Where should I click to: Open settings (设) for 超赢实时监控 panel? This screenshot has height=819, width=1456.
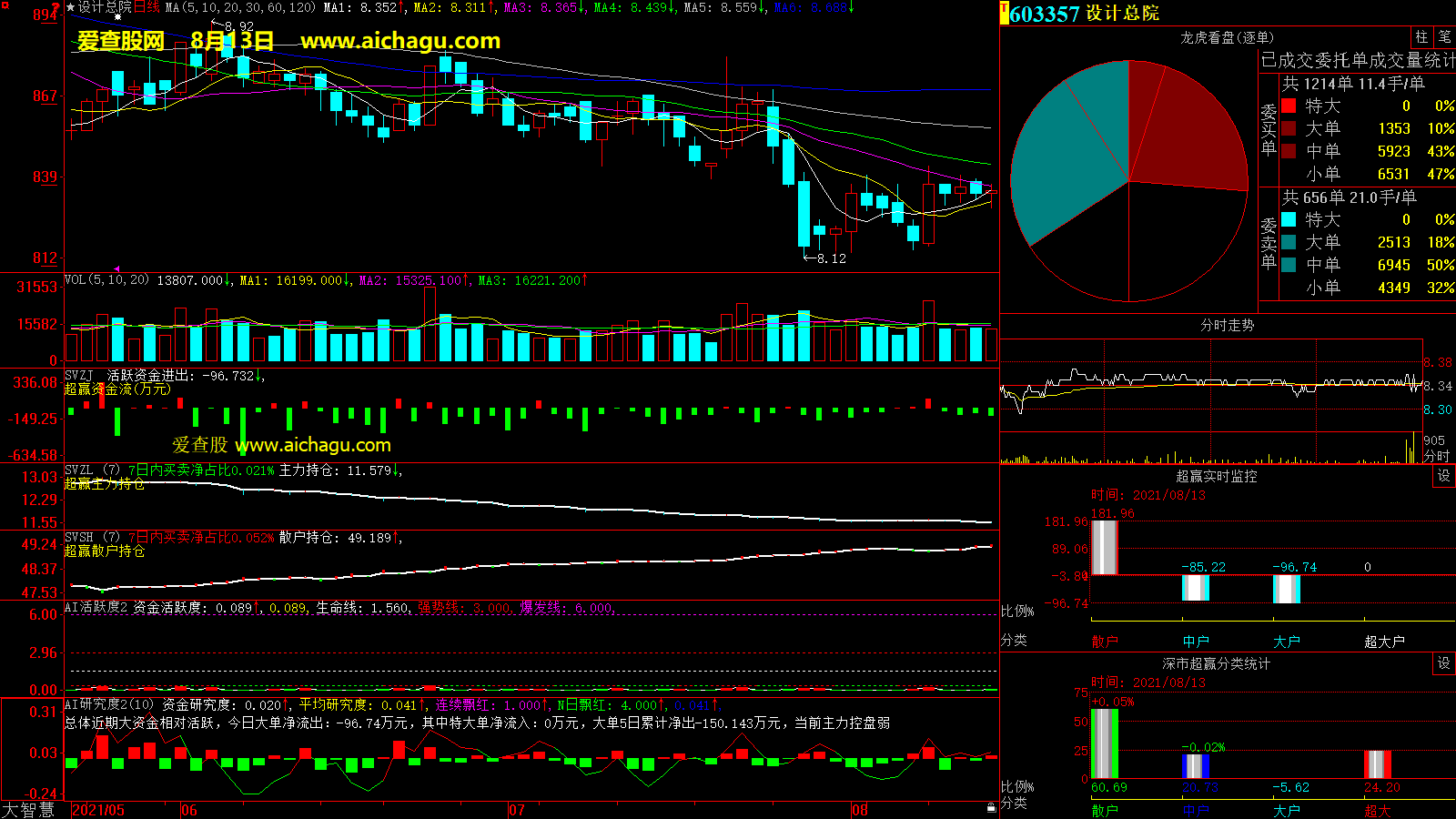click(1444, 476)
